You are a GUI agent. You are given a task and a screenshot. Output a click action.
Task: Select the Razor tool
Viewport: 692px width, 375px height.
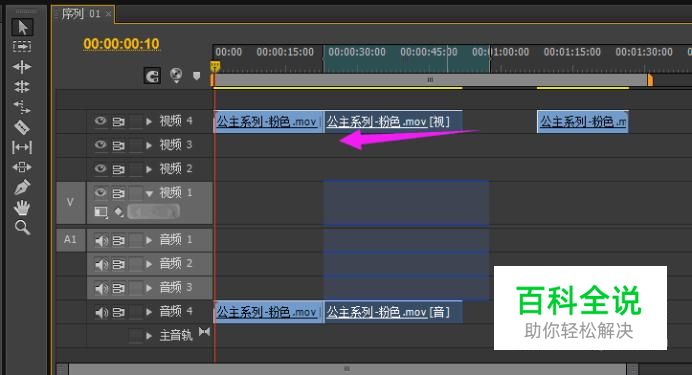point(22,127)
